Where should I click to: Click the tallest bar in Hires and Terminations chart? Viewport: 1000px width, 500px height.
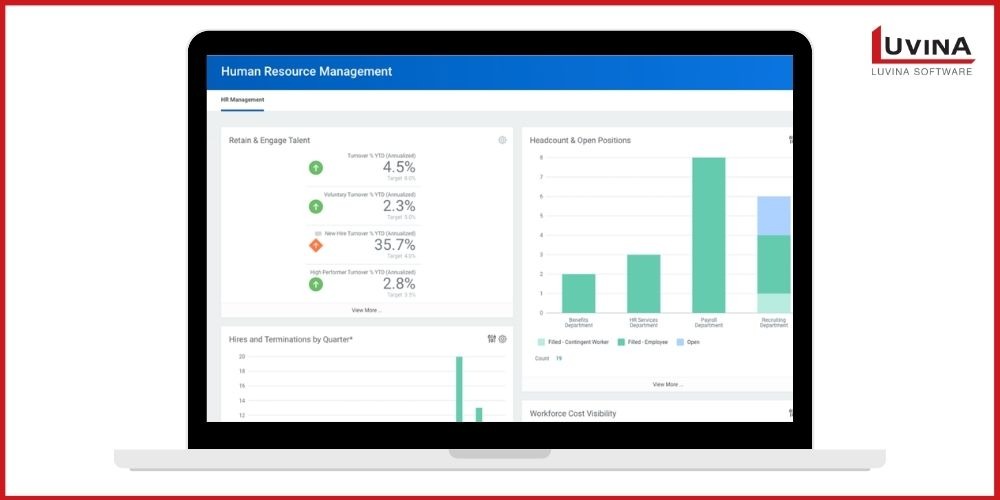click(459, 388)
